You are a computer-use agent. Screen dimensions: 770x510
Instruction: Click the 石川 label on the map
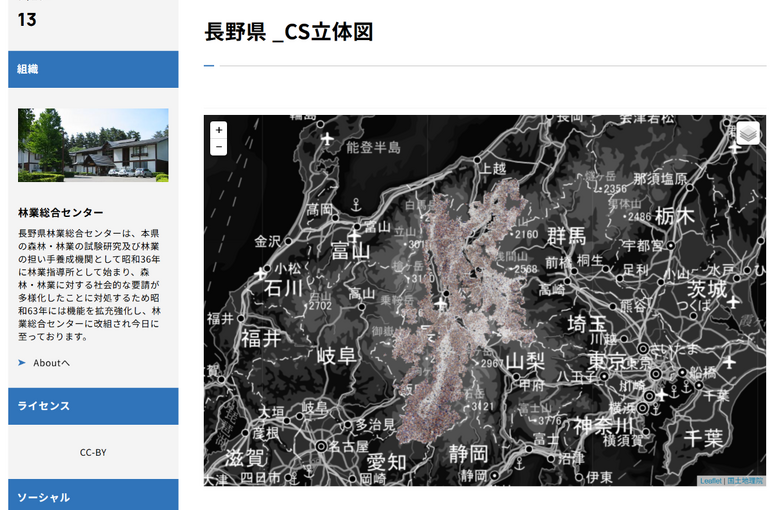(283, 288)
